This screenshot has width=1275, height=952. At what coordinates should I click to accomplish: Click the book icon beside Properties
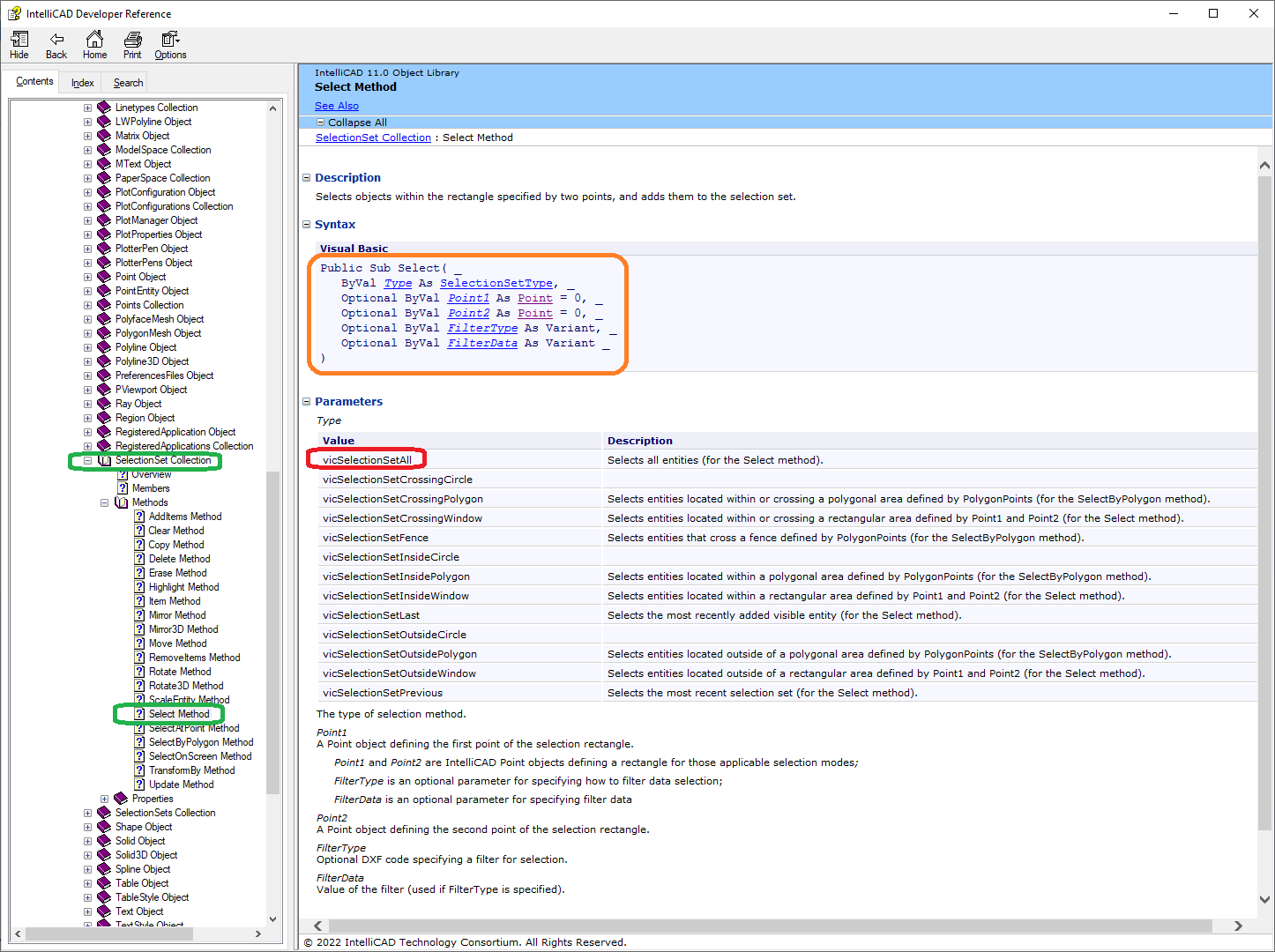pyautogui.click(x=121, y=799)
